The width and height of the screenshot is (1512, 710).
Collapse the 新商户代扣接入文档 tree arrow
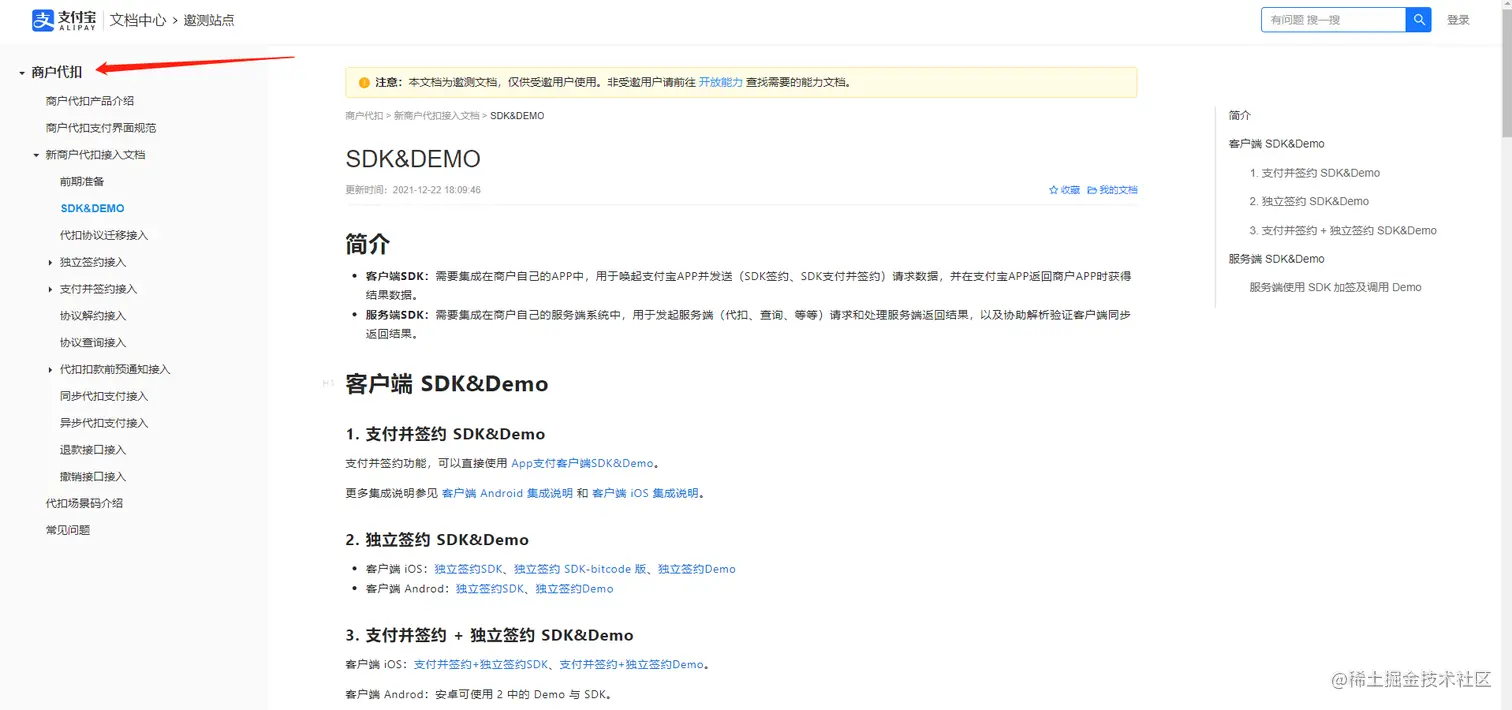click(36, 155)
